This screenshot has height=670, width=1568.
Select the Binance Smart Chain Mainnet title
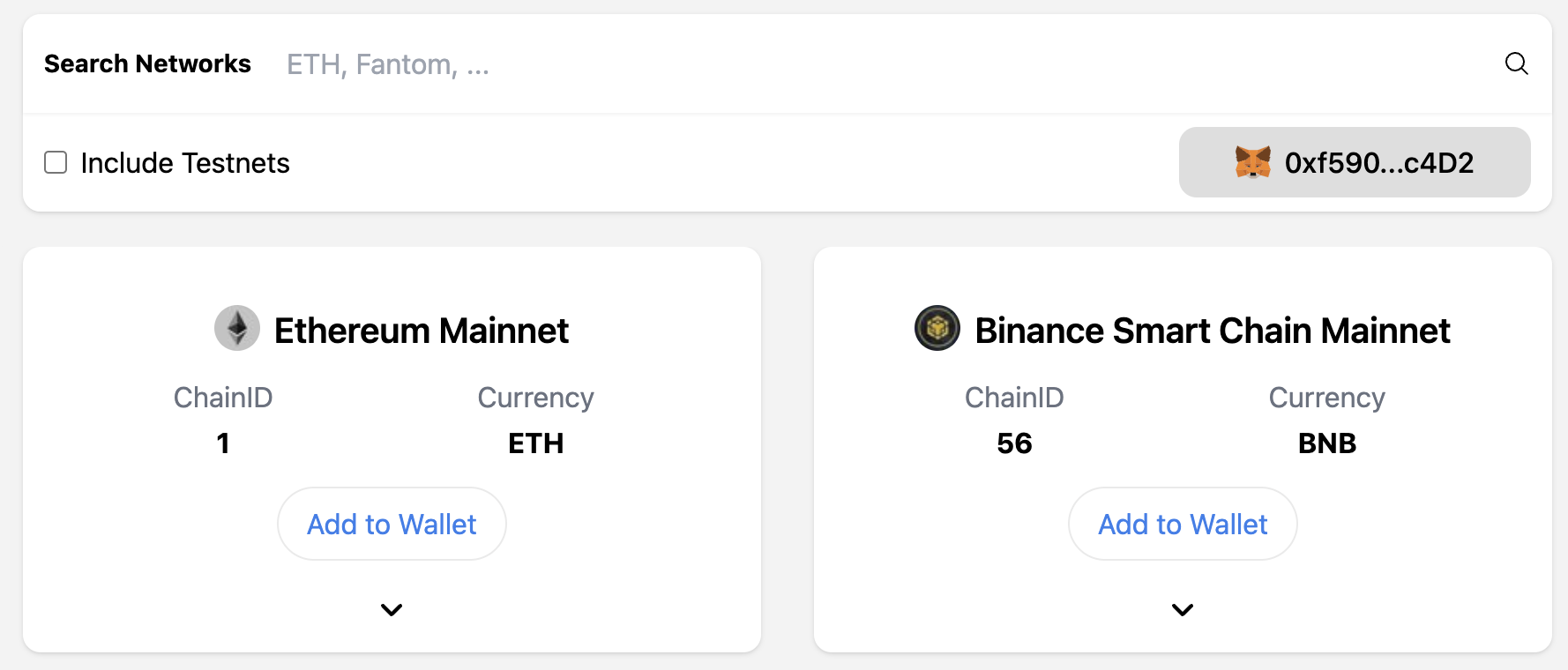click(1212, 331)
